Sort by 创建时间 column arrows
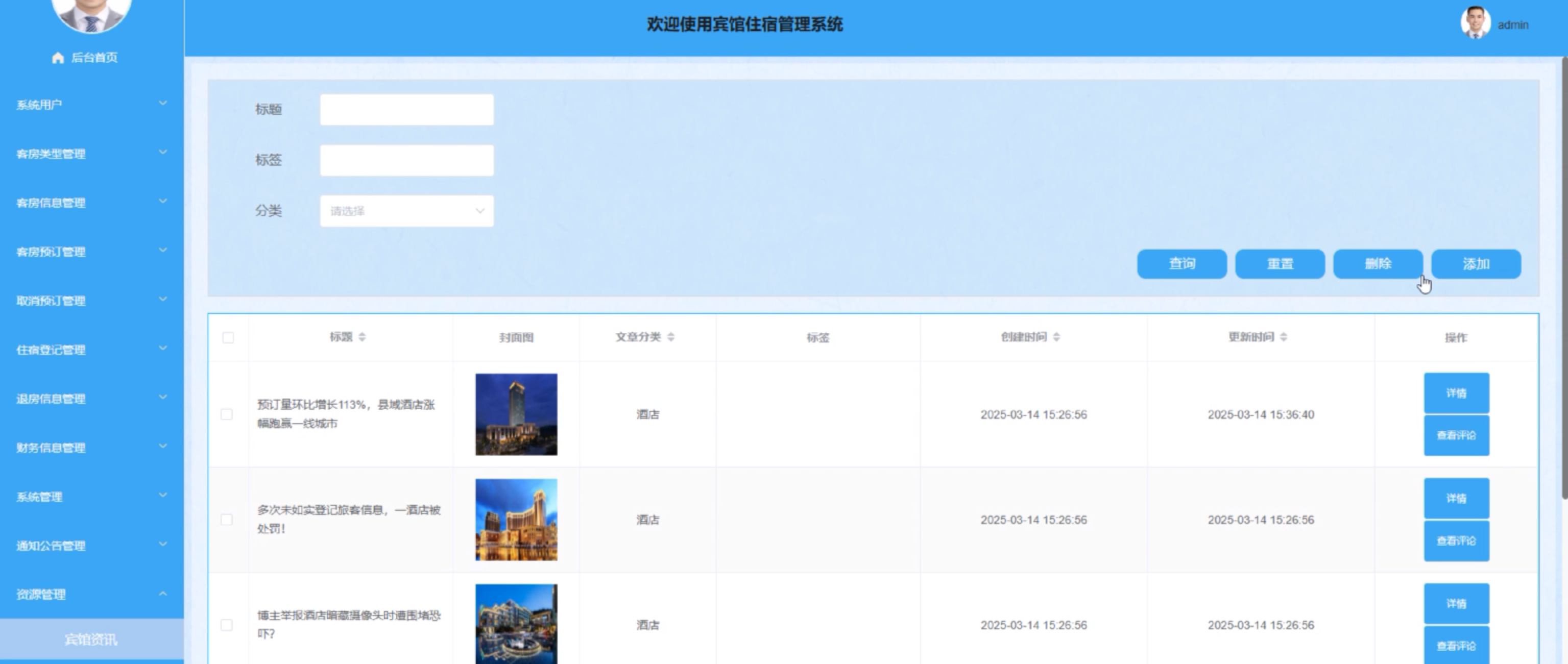 [1056, 337]
